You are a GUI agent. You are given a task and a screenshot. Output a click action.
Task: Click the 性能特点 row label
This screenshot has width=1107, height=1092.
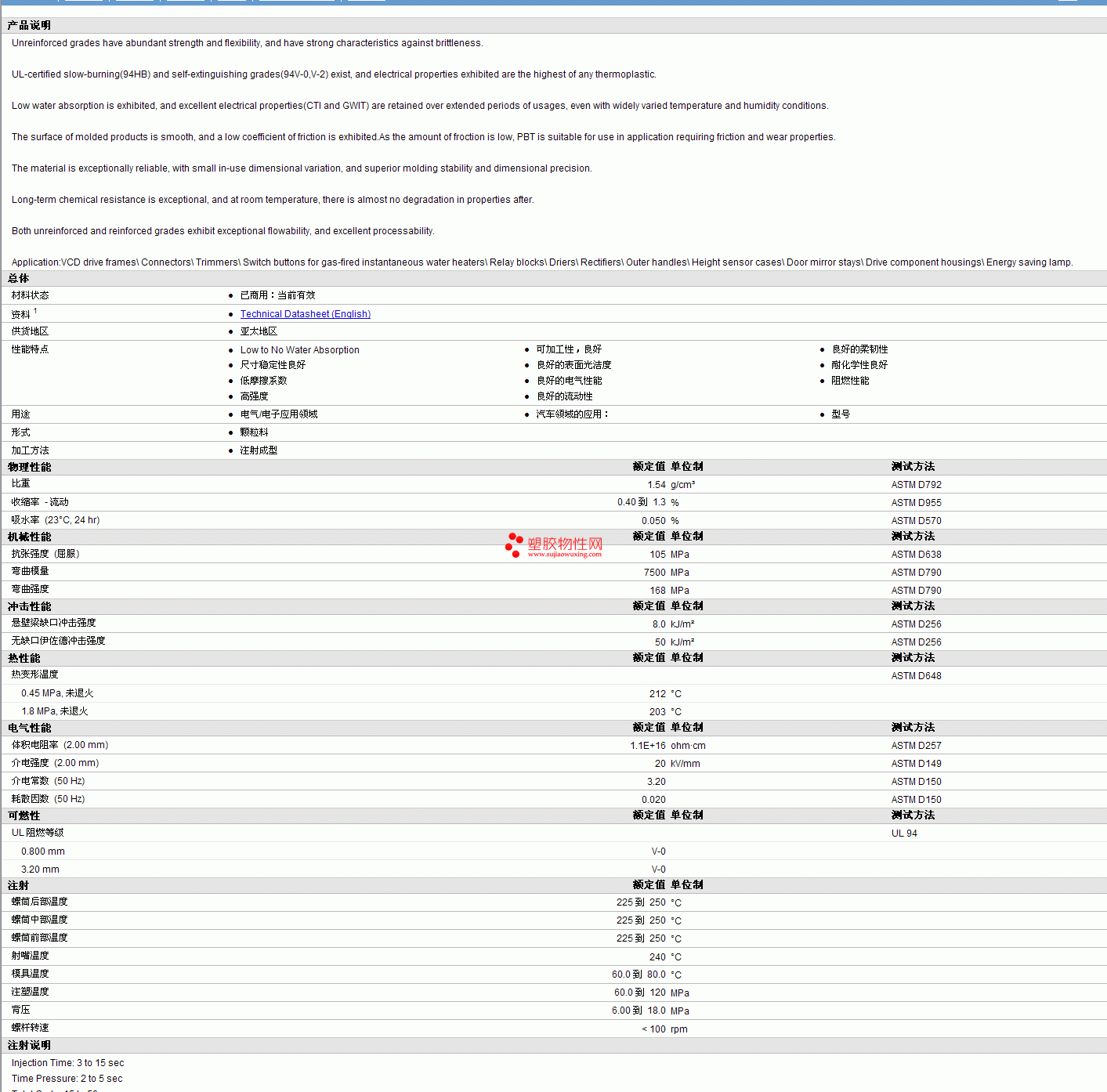coord(30,349)
